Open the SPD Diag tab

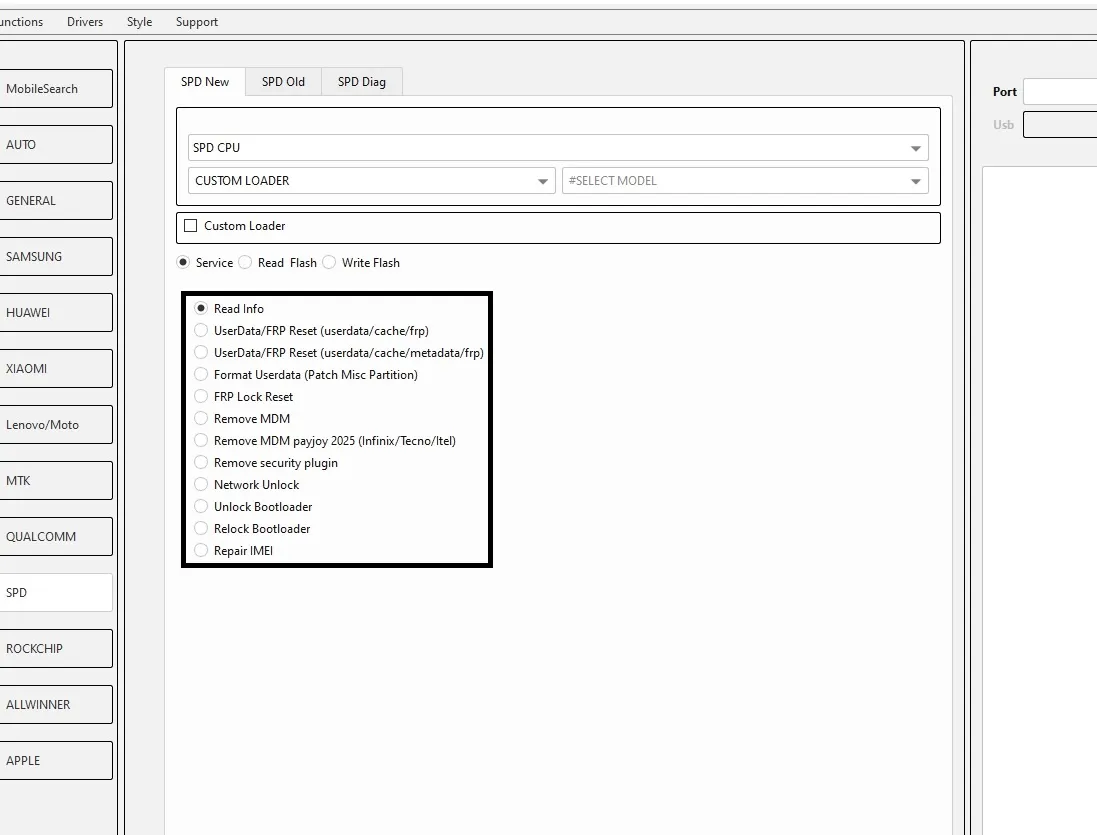coord(361,82)
